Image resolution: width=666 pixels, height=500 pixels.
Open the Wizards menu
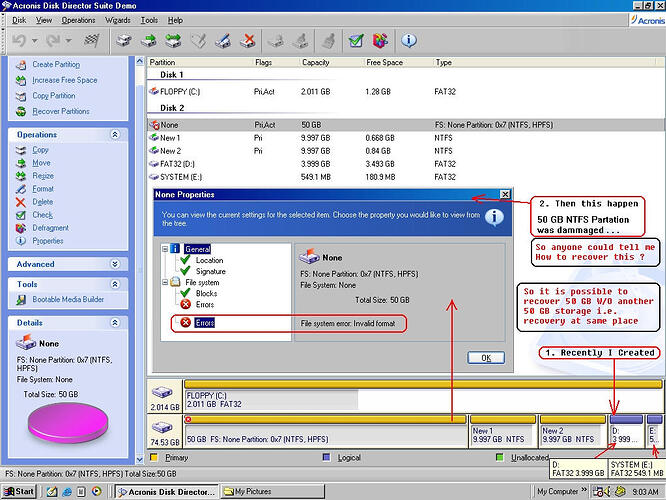click(118, 20)
